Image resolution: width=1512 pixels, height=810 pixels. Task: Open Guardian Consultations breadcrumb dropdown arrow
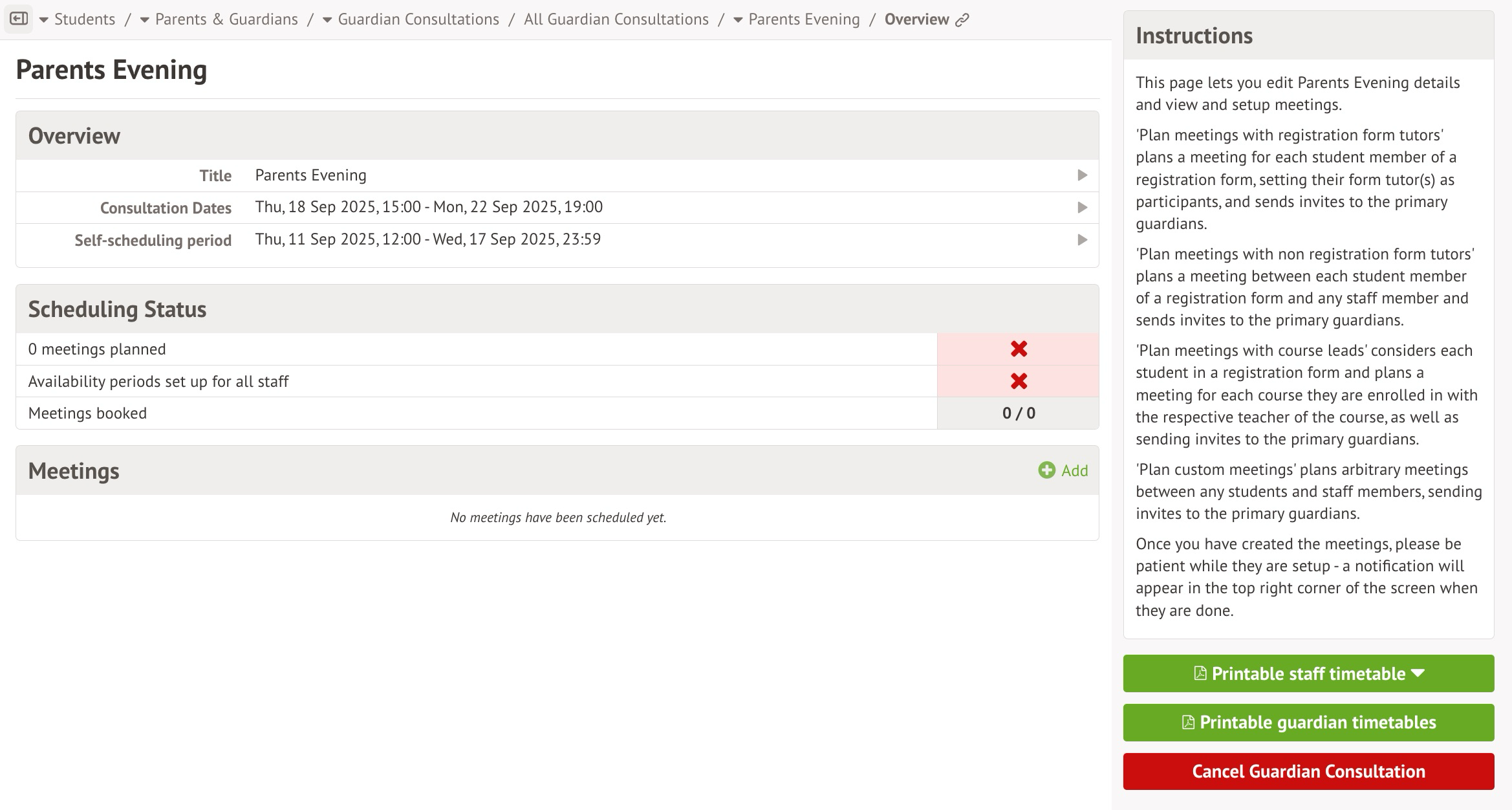coord(327,20)
